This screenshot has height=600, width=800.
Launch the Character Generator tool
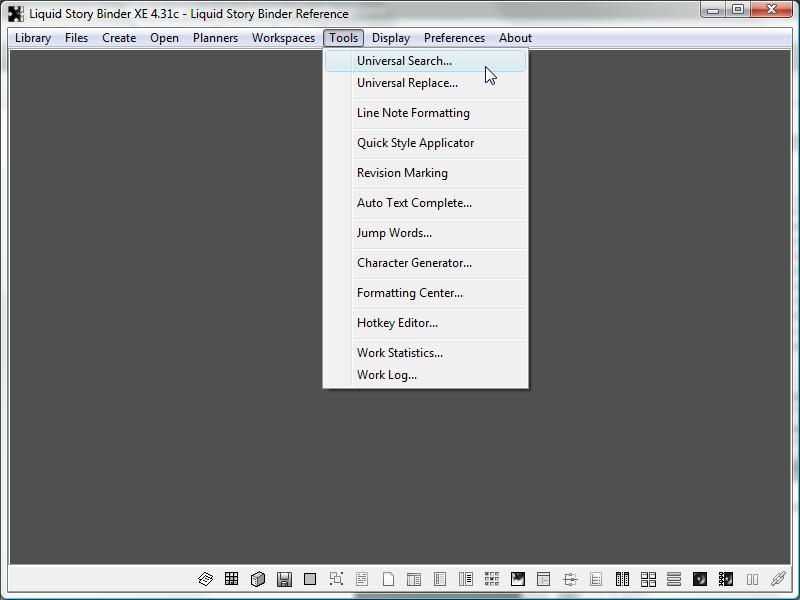coord(414,263)
